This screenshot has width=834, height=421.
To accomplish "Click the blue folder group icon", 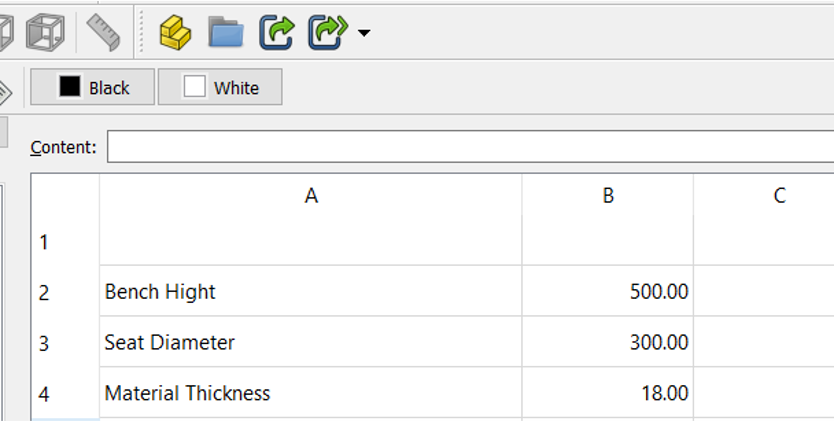I will click(226, 32).
